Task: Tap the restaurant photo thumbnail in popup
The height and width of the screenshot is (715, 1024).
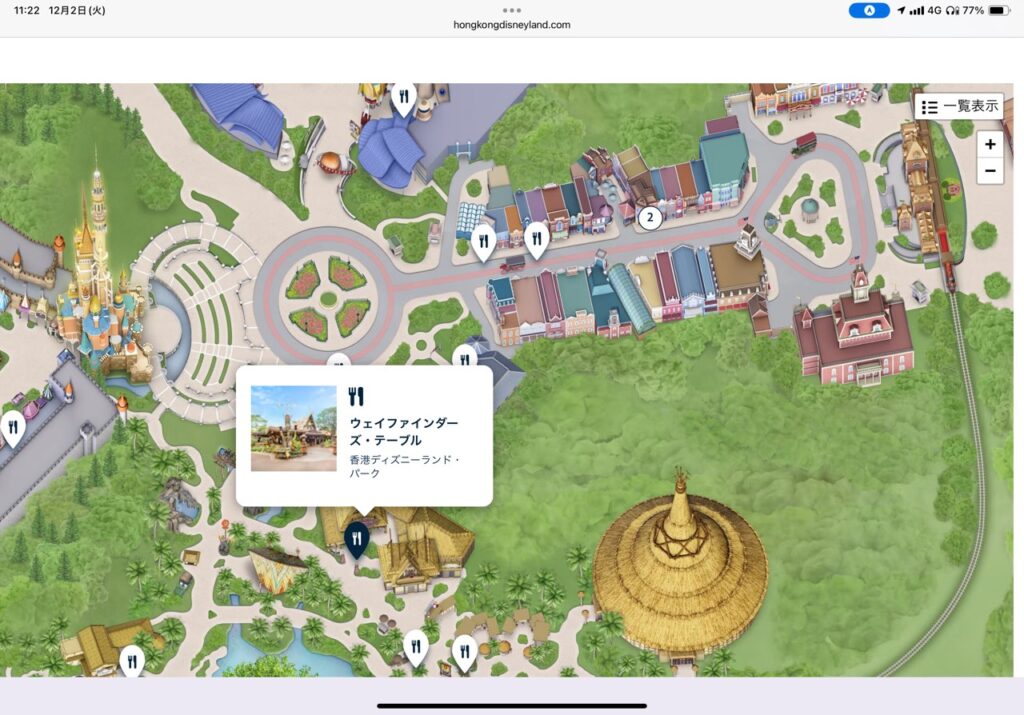Action: pyautogui.click(x=293, y=429)
